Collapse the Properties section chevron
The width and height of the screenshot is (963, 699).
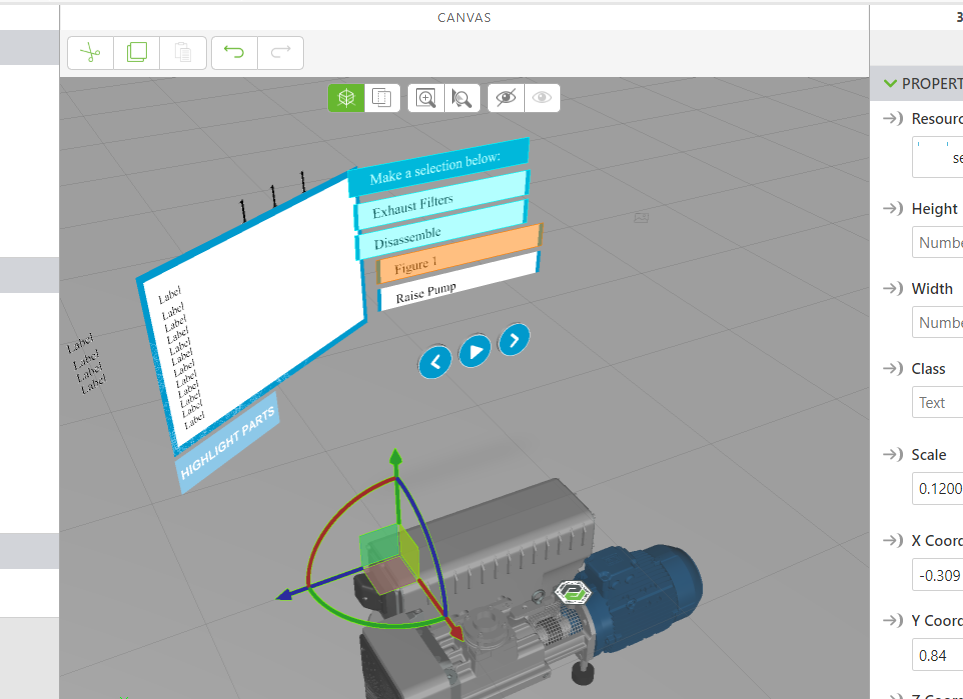click(x=889, y=84)
